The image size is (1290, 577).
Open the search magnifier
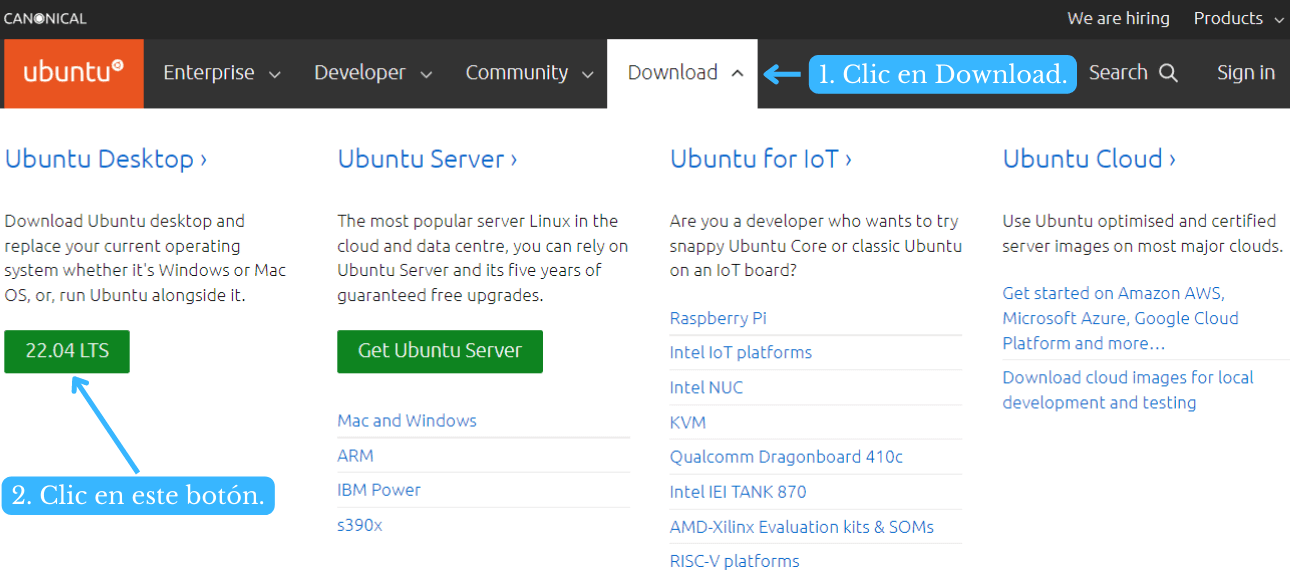[x=1168, y=72]
